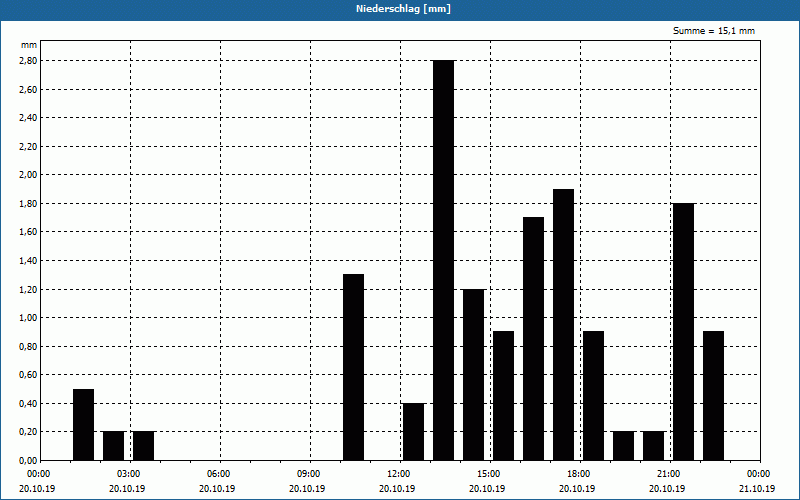Click the 03:00 time label on the x-axis

point(129,474)
